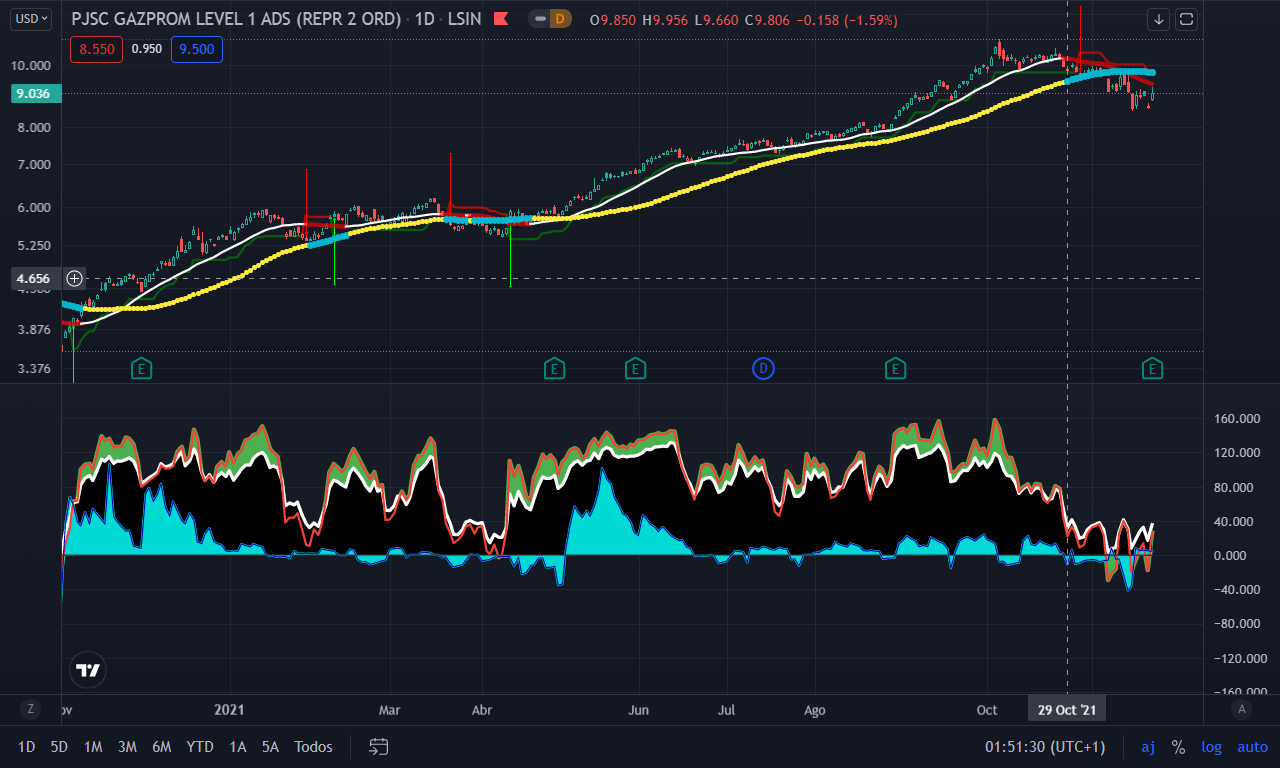Click the blue dividend D marker
1280x768 pixels.
coord(764,369)
